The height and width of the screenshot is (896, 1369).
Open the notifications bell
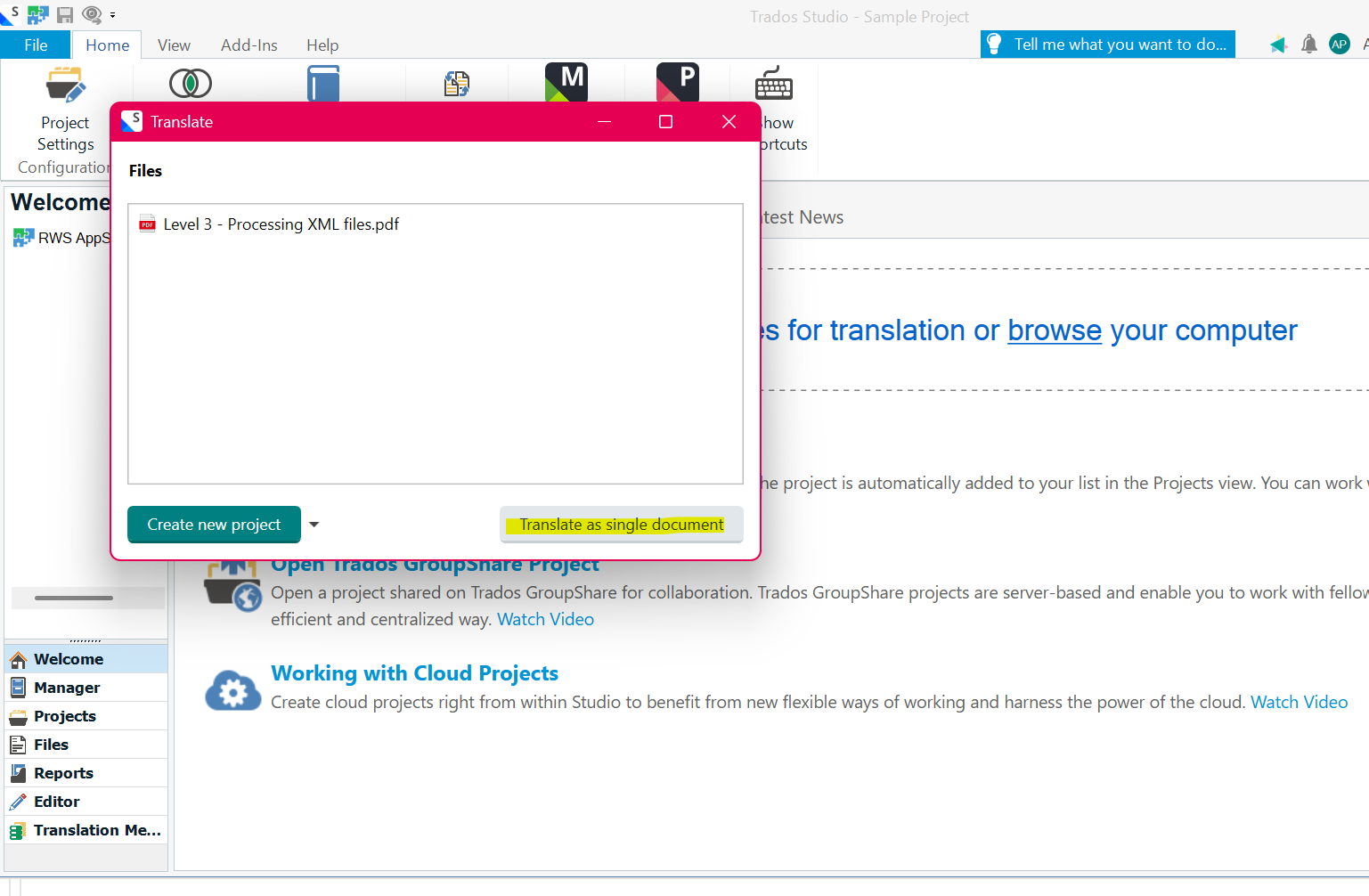1308,45
